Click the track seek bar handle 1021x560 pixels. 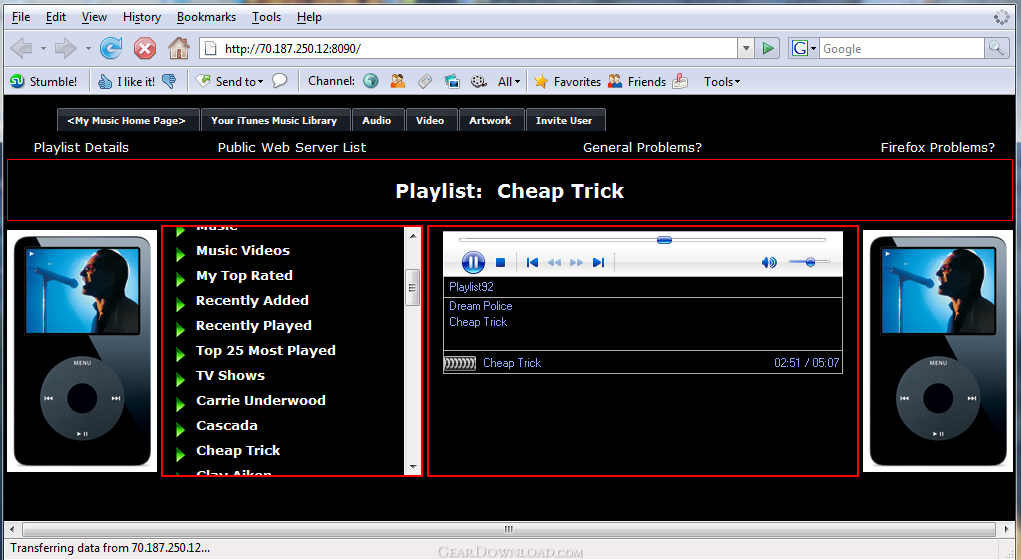664,240
